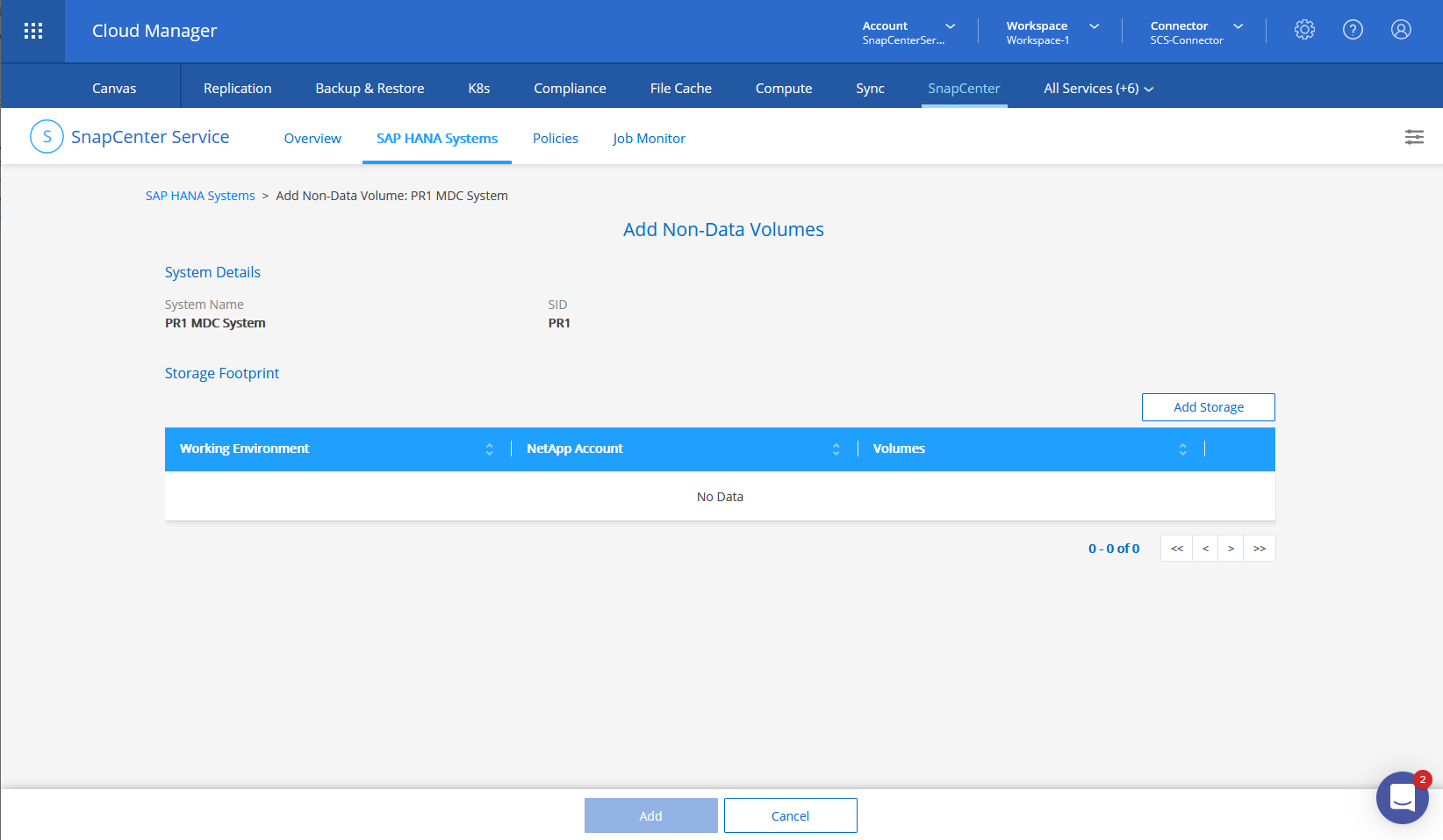Open the user profile icon

1401,30
